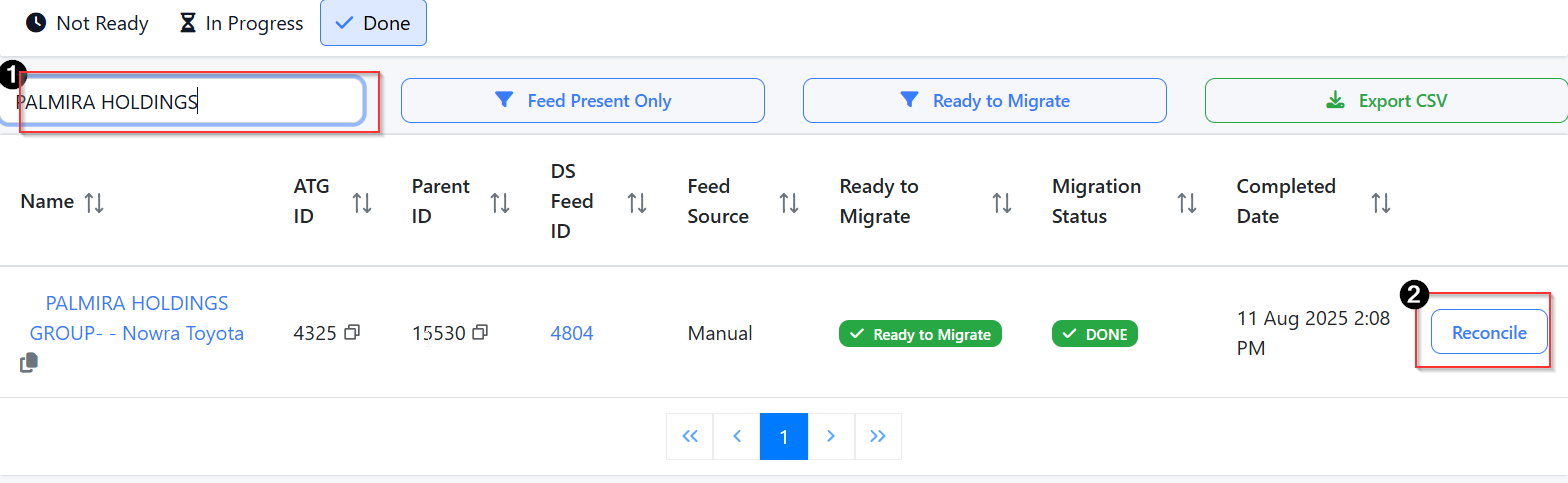Open DS Feed ID 4804 link

[x=571, y=333]
